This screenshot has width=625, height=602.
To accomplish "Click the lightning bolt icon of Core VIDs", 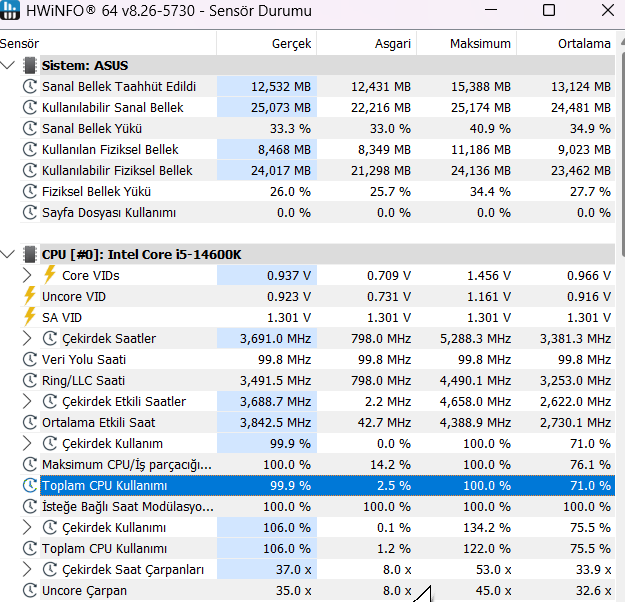I will pos(50,274).
